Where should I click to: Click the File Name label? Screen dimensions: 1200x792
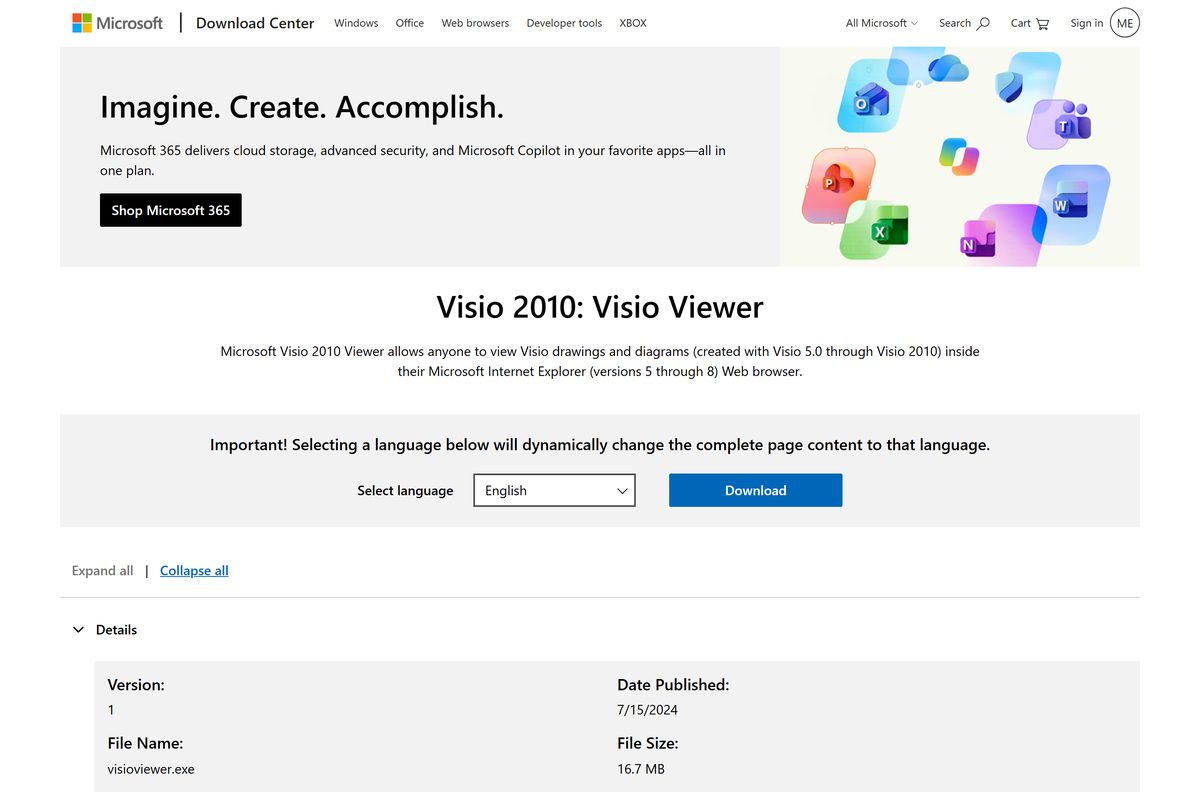145,744
